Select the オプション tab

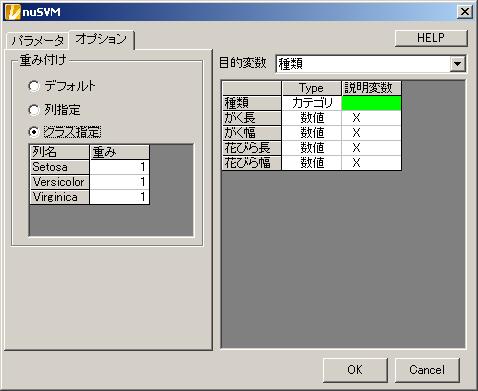click(101, 40)
